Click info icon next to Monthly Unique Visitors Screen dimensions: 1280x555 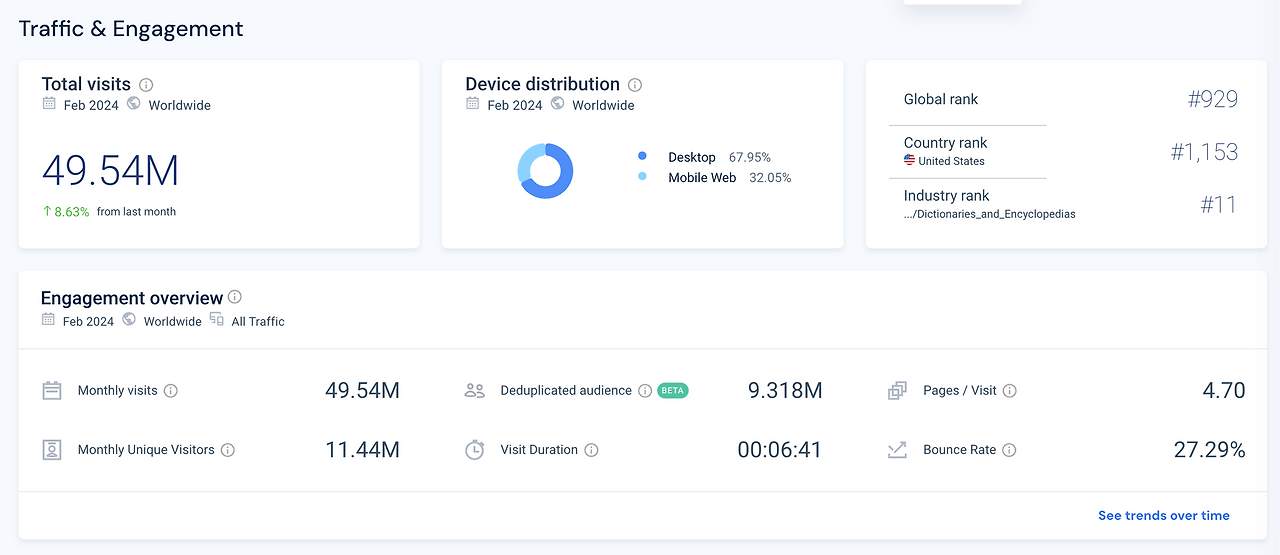(228, 450)
